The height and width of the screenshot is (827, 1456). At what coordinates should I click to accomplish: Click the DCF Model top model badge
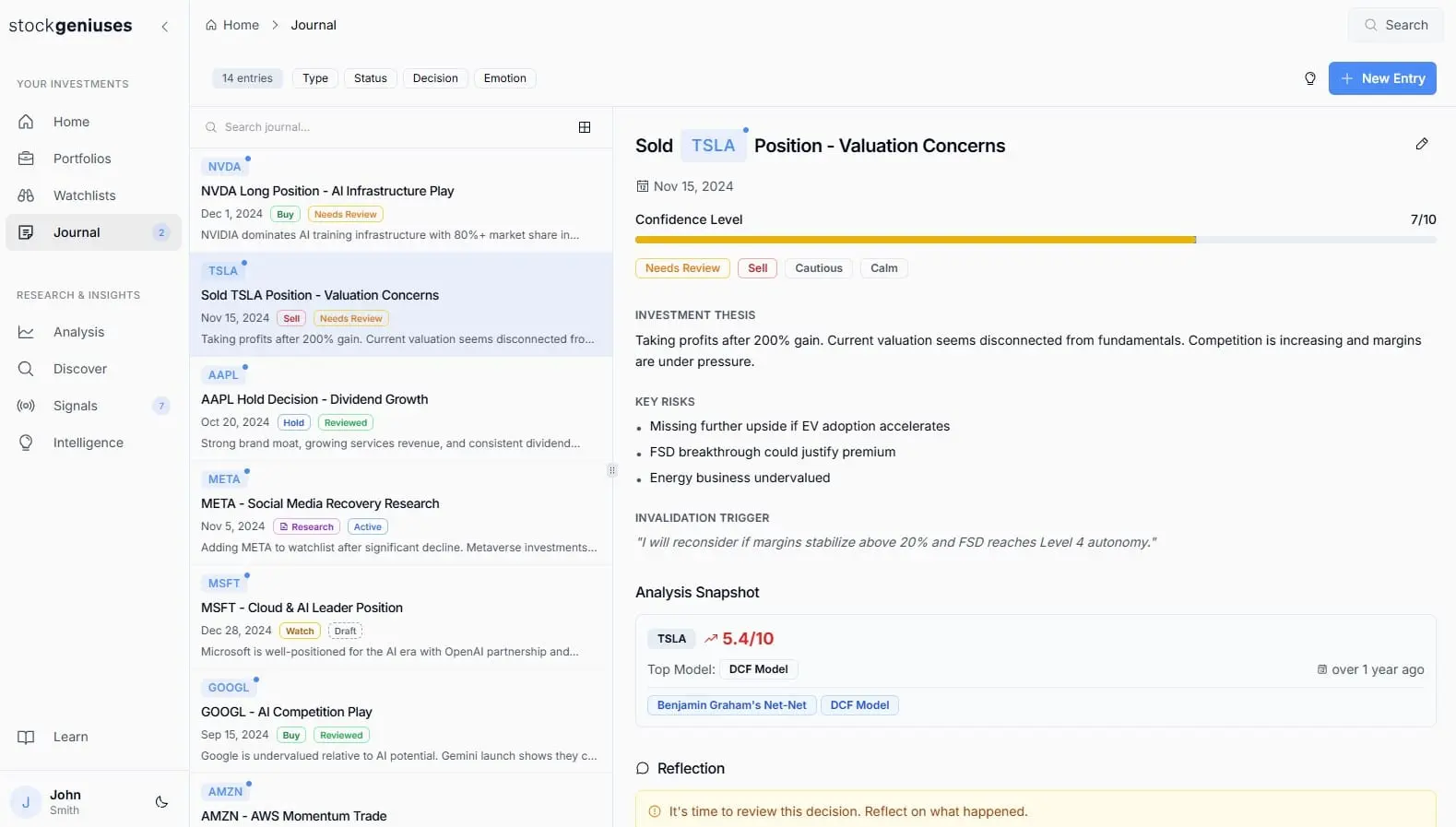click(758, 669)
